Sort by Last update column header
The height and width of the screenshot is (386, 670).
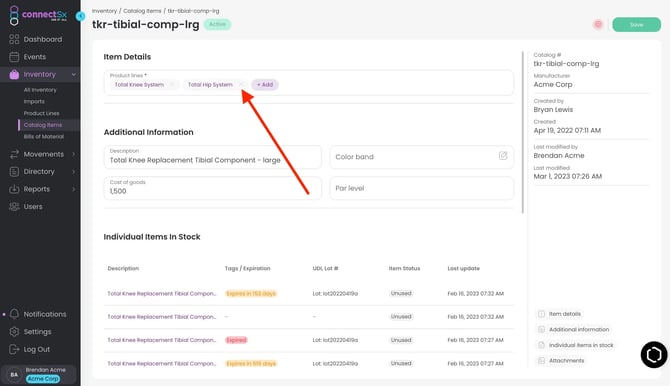click(463, 268)
